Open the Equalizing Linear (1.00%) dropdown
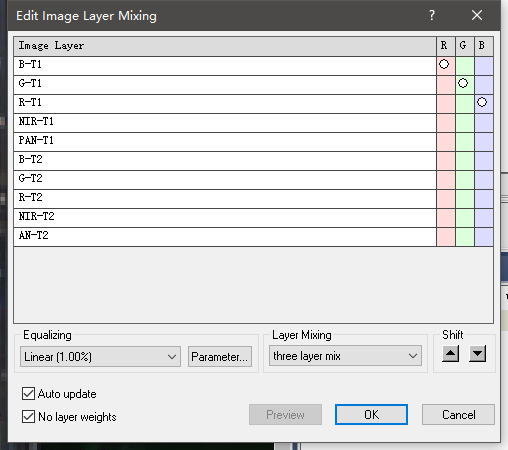 [100, 357]
